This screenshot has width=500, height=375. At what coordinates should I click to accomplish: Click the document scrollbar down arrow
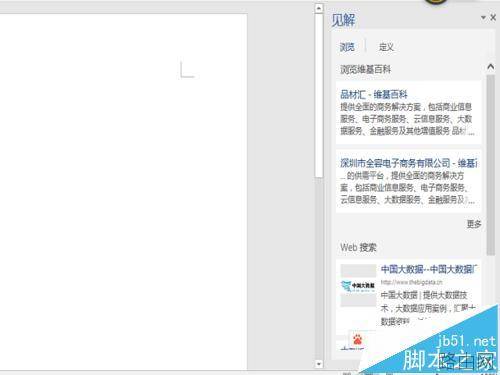click(319, 364)
